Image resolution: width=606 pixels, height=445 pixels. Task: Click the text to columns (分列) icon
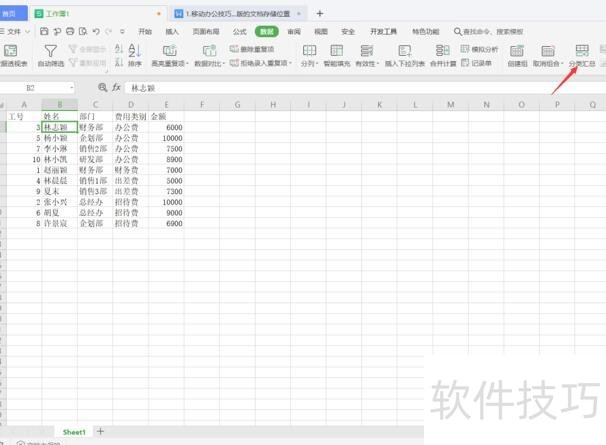tap(309, 51)
